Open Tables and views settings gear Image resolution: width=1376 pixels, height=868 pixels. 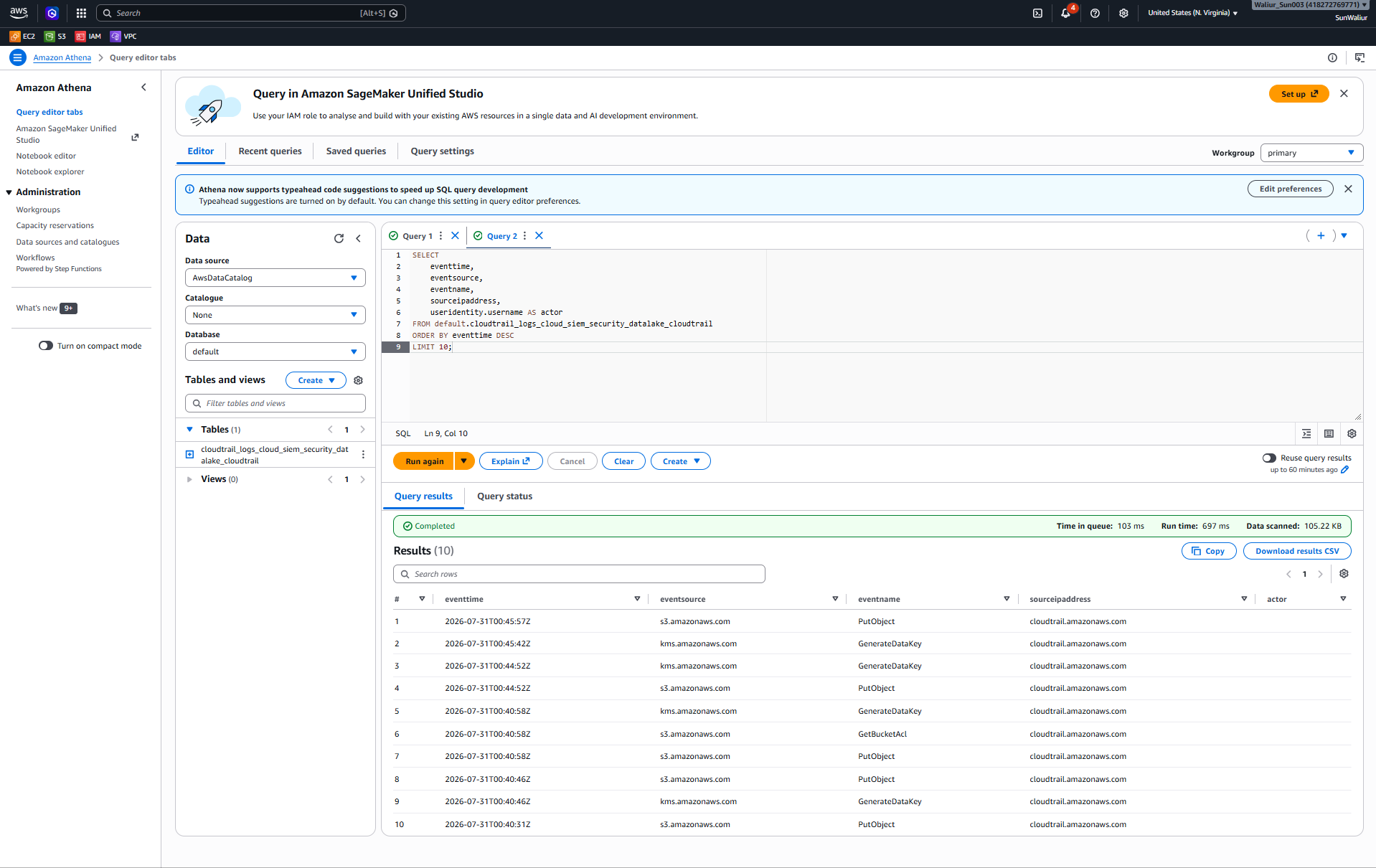pos(358,380)
